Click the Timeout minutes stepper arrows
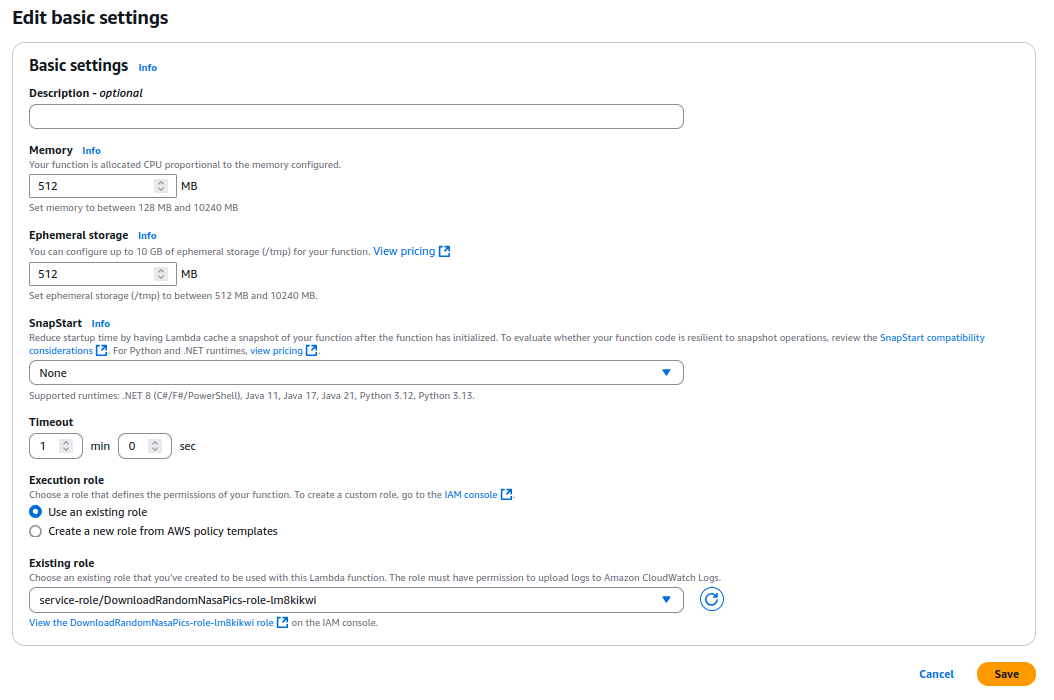 click(66, 446)
